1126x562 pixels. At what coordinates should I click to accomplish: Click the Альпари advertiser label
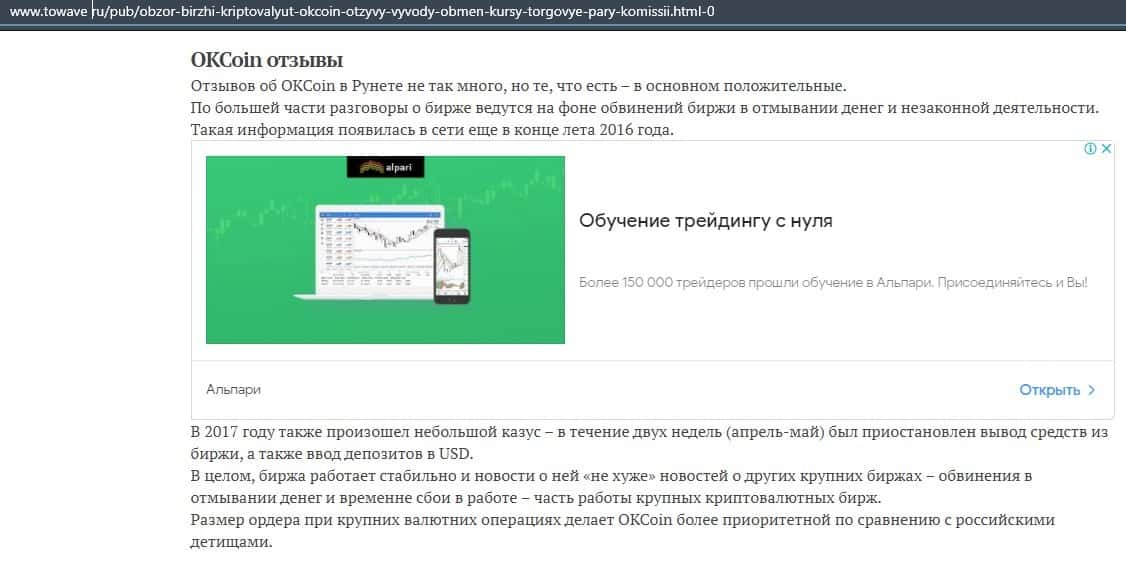(233, 390)
